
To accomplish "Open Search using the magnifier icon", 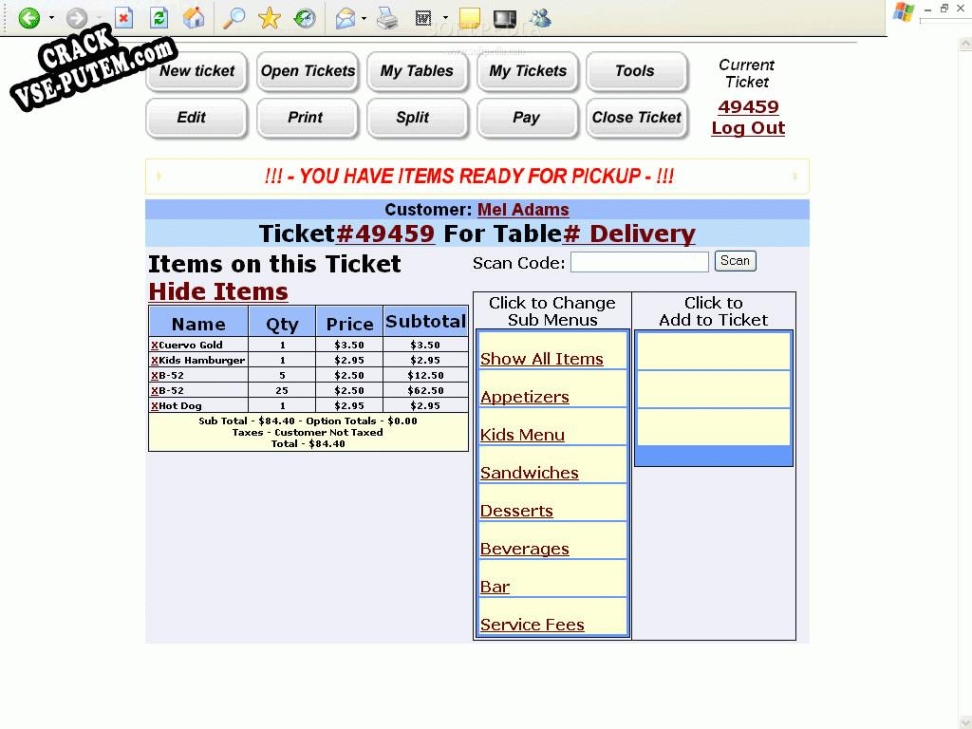I will [x=233, y=18].
